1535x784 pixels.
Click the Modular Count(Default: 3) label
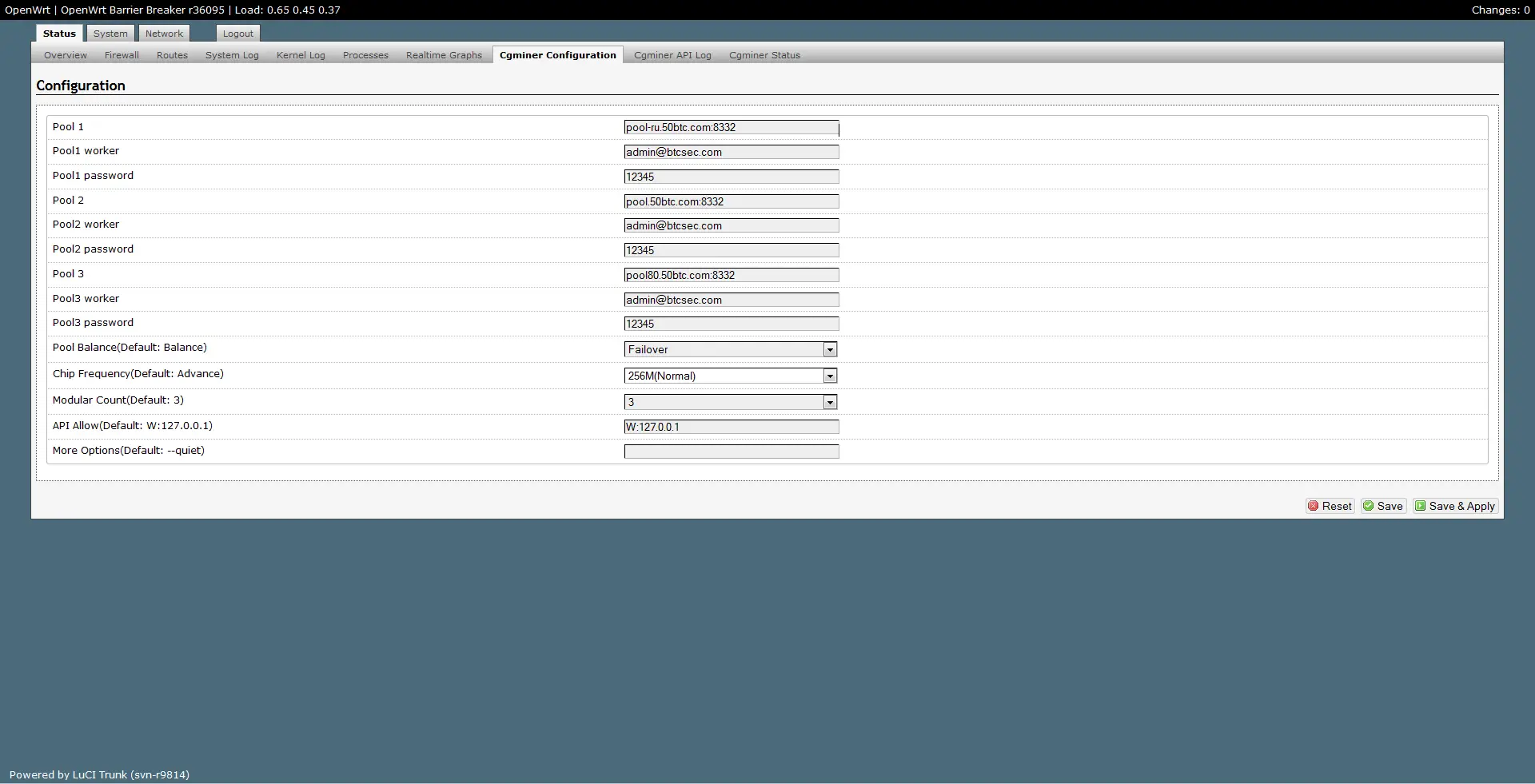(118, 400)
